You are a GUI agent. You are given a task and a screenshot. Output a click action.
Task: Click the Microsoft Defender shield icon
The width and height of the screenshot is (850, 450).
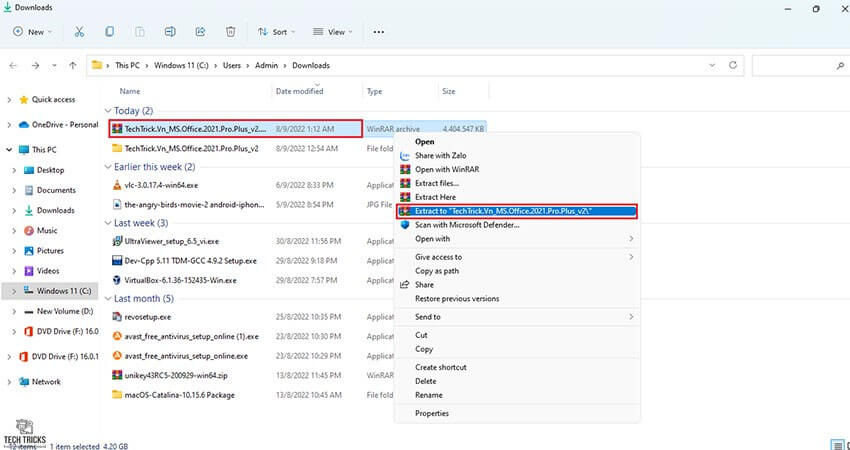tap(404, 224)
